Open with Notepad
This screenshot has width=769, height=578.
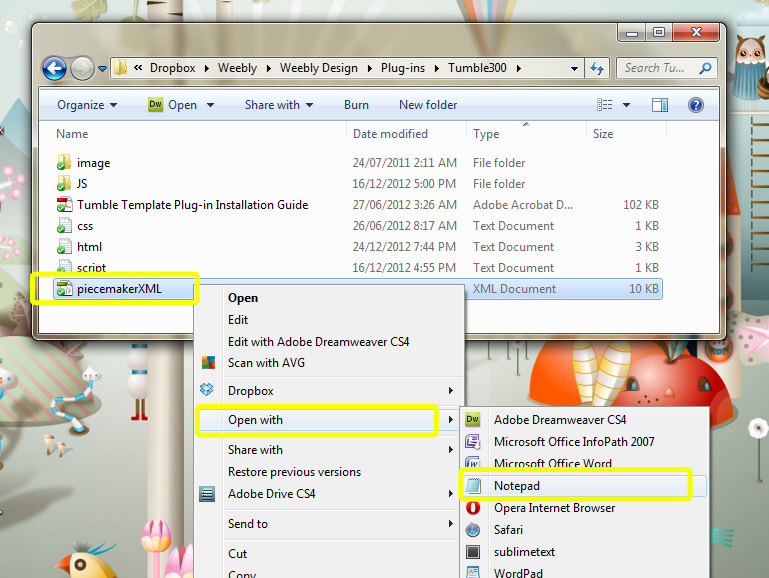pos(584,486)
